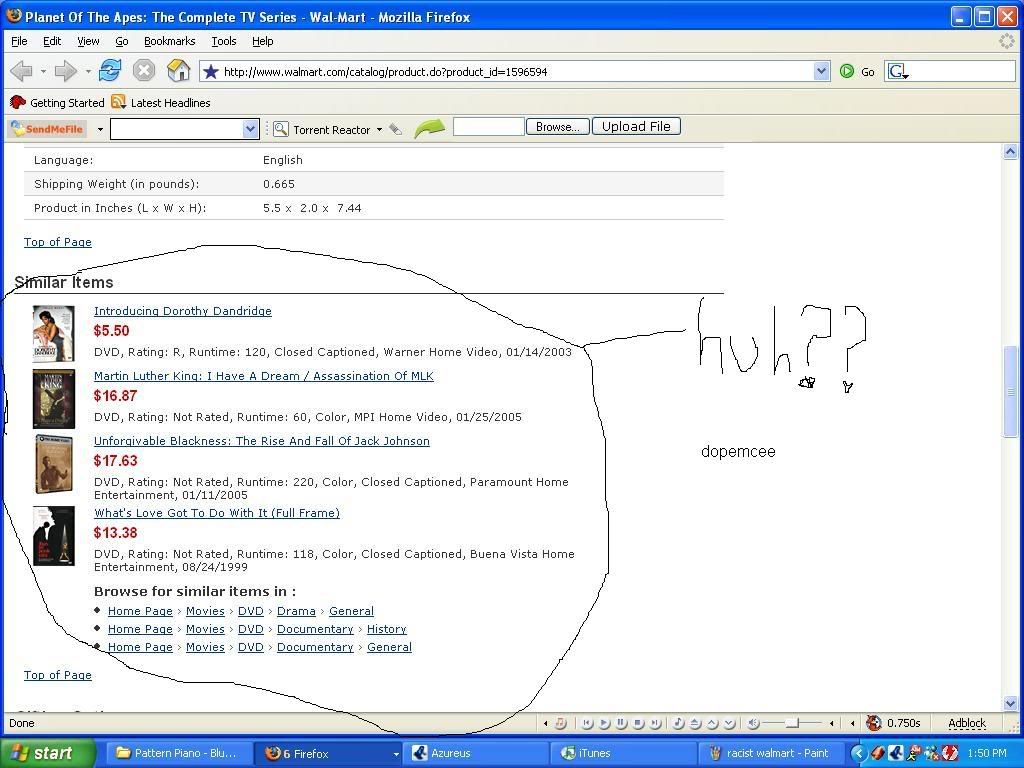
Task: Open the Edit menu
Action: 52,41
